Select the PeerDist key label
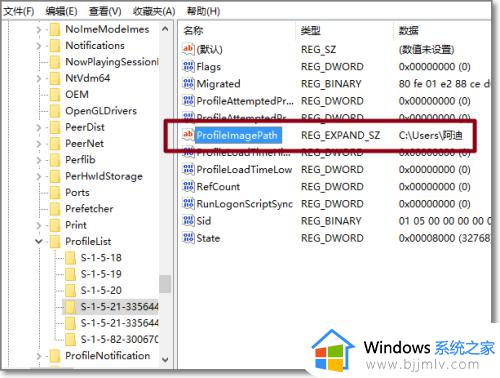This screenshot has height=378, width=500. 85,127
